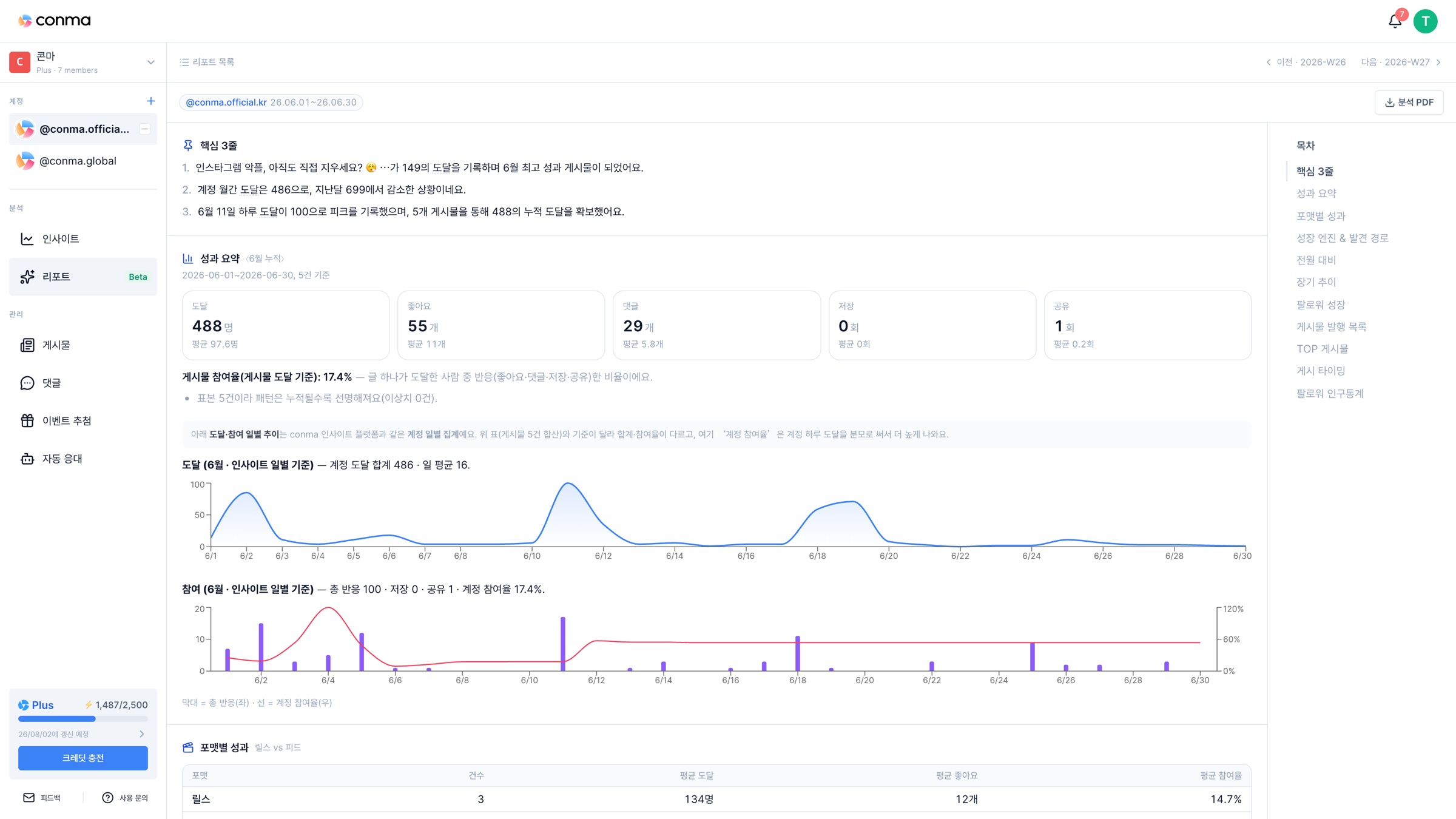Image resolution: width=1456 pixels, height=819 pixels.
Task: Select the @conma.global account
Action: click(x=83, y=161)
